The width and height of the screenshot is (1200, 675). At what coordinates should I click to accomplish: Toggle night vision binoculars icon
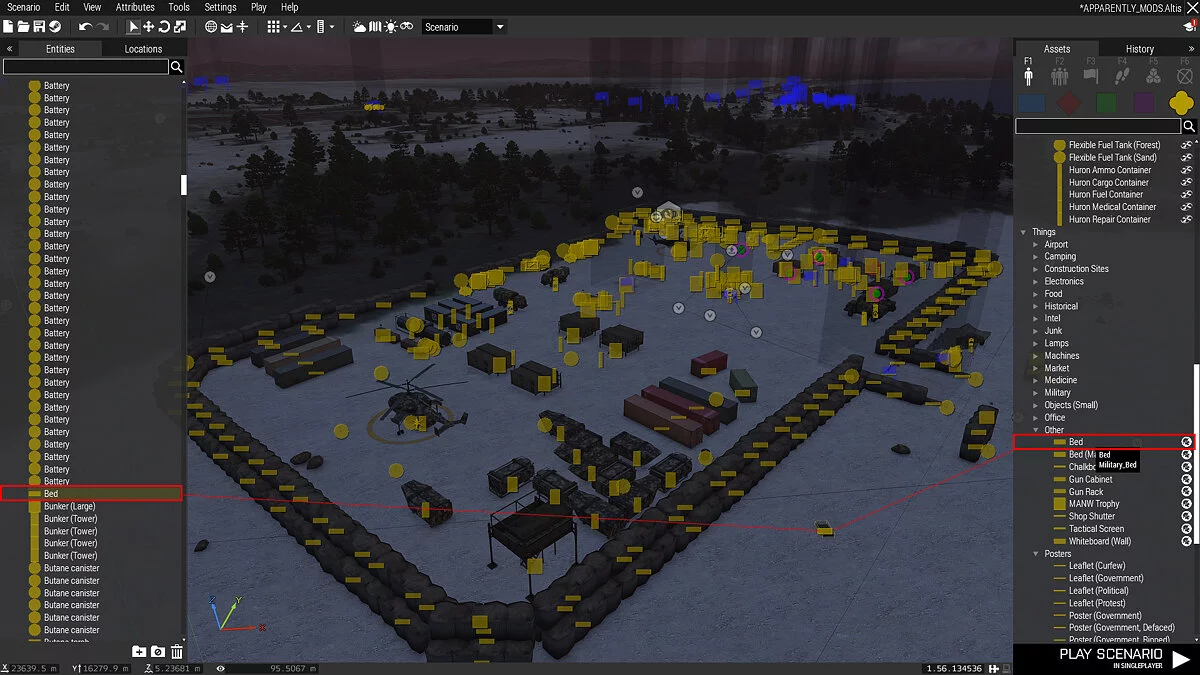pyautogui.click(x=407, y=27)
